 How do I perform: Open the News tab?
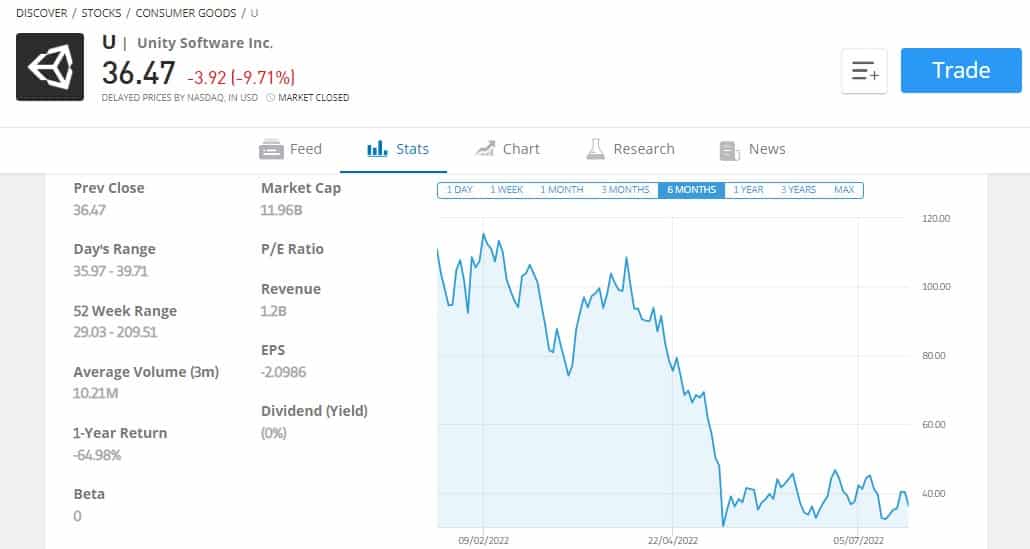pyautogui.click(x=752, y=149)
